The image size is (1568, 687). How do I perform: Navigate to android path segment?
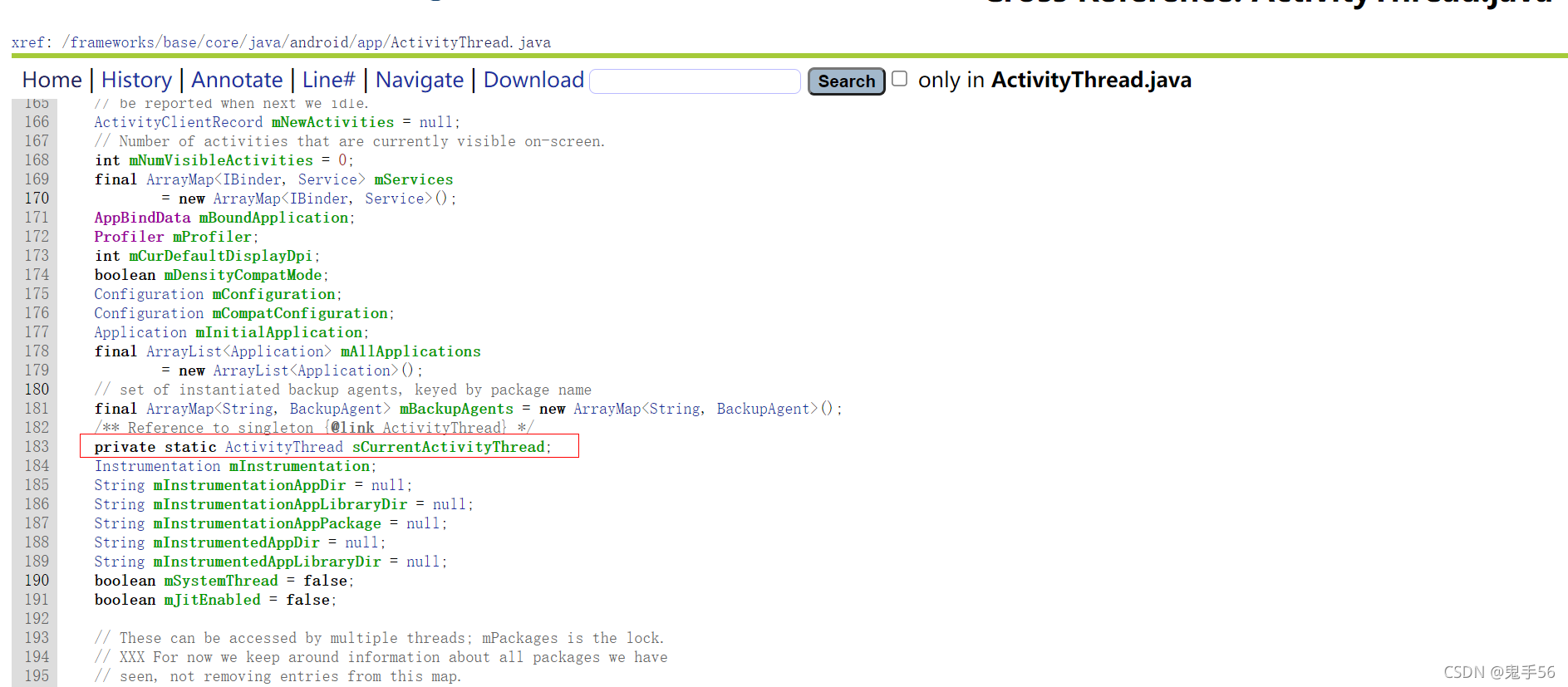(x=319, y=42)
